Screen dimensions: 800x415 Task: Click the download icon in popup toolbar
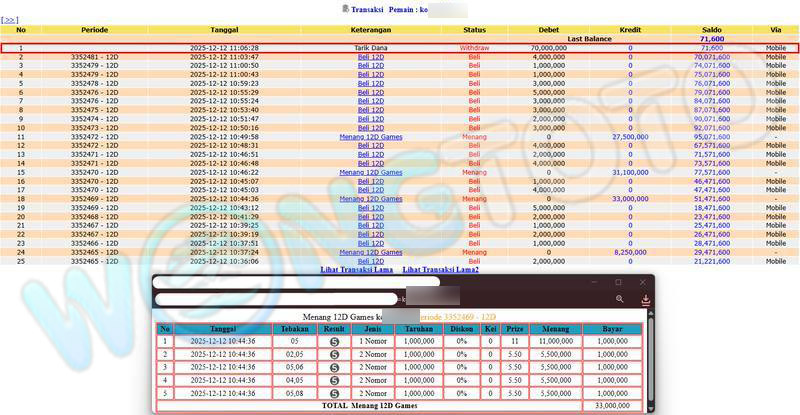pyautogui.click(x=645, y=299)
